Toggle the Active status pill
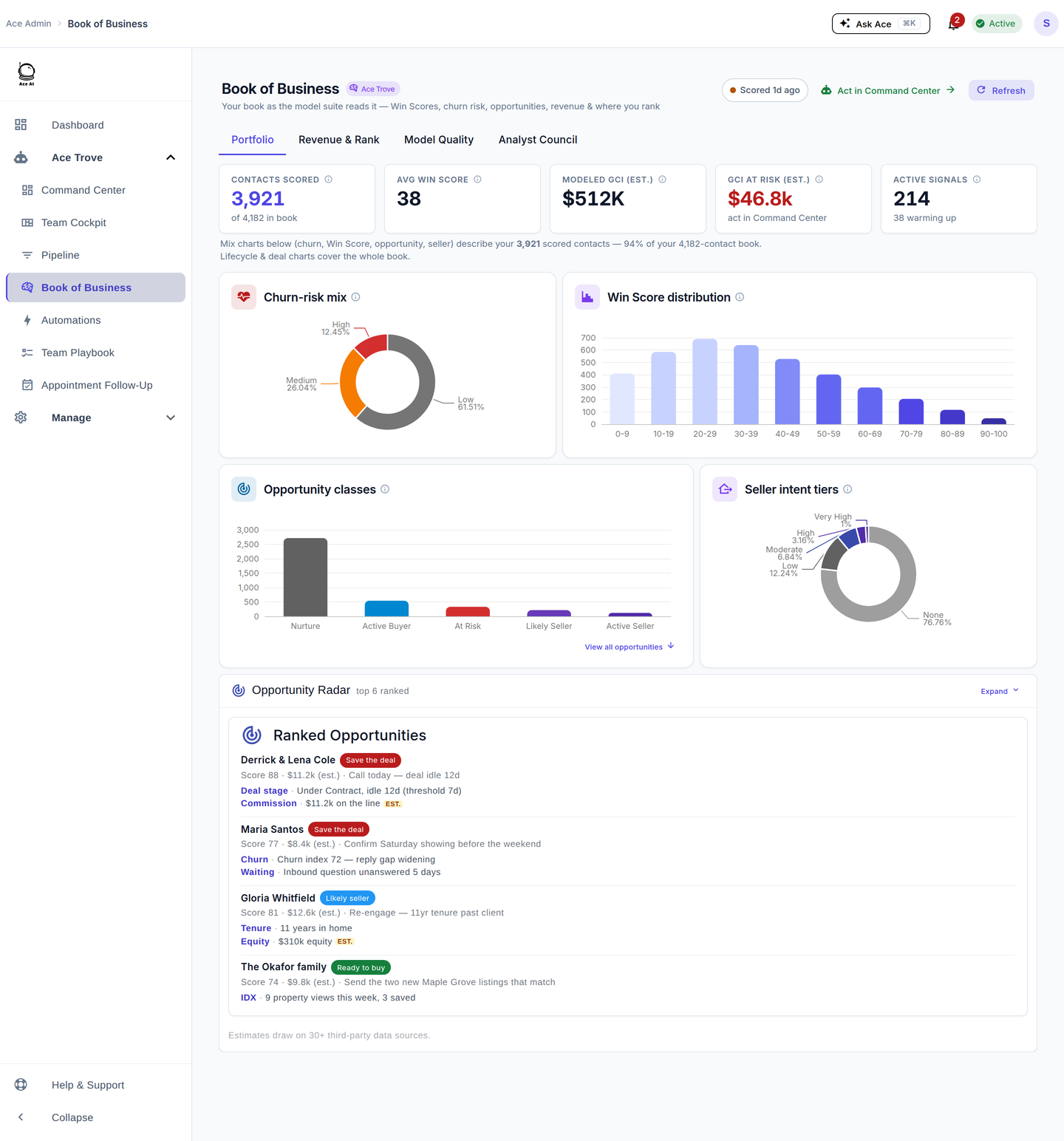The height and width of the screenshot is (1141, 1064). pos(997,24)
